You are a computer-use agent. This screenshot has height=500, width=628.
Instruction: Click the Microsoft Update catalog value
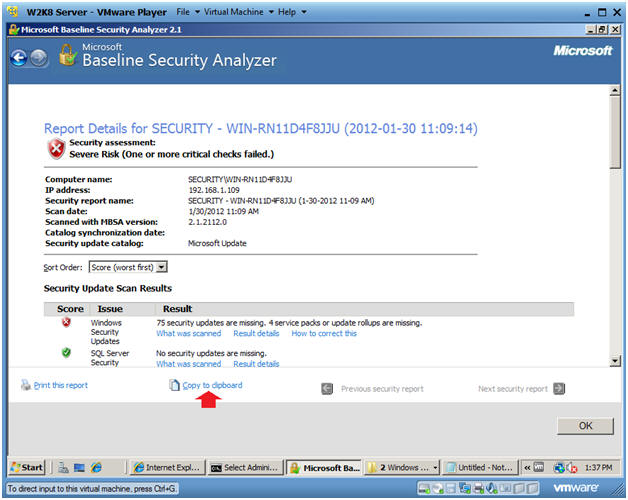click(x=217, y=243)
